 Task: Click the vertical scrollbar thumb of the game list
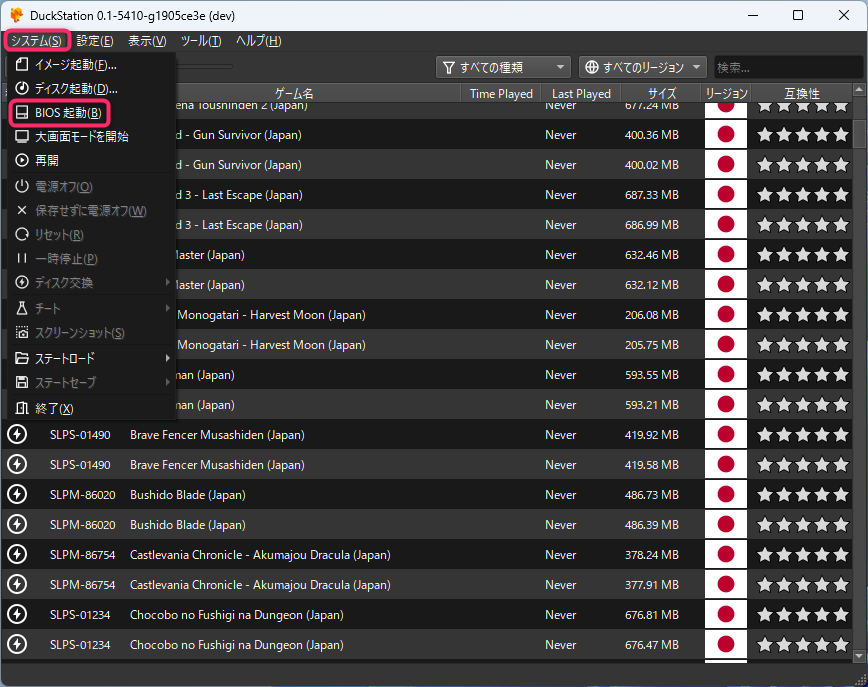point(859,133)
